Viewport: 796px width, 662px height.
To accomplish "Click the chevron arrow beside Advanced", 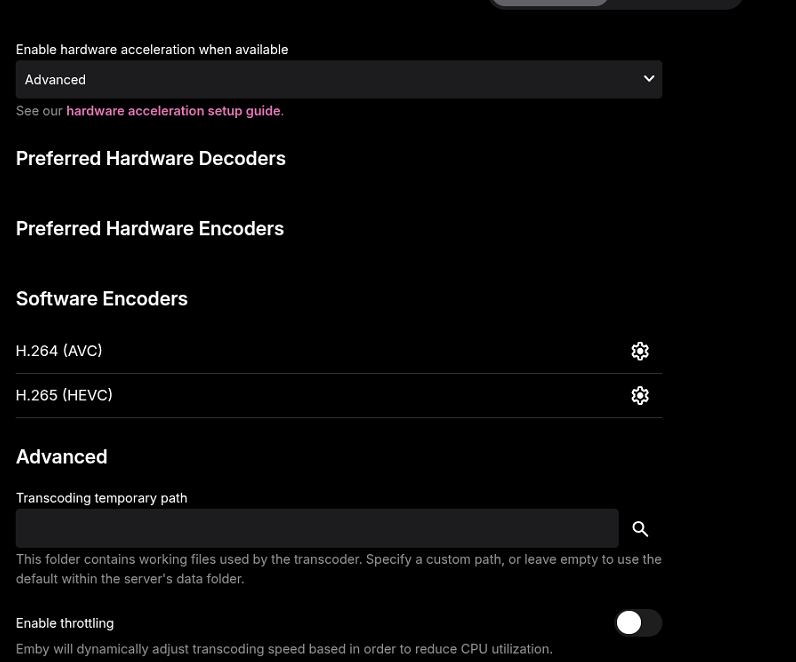I will coord(649,79).
